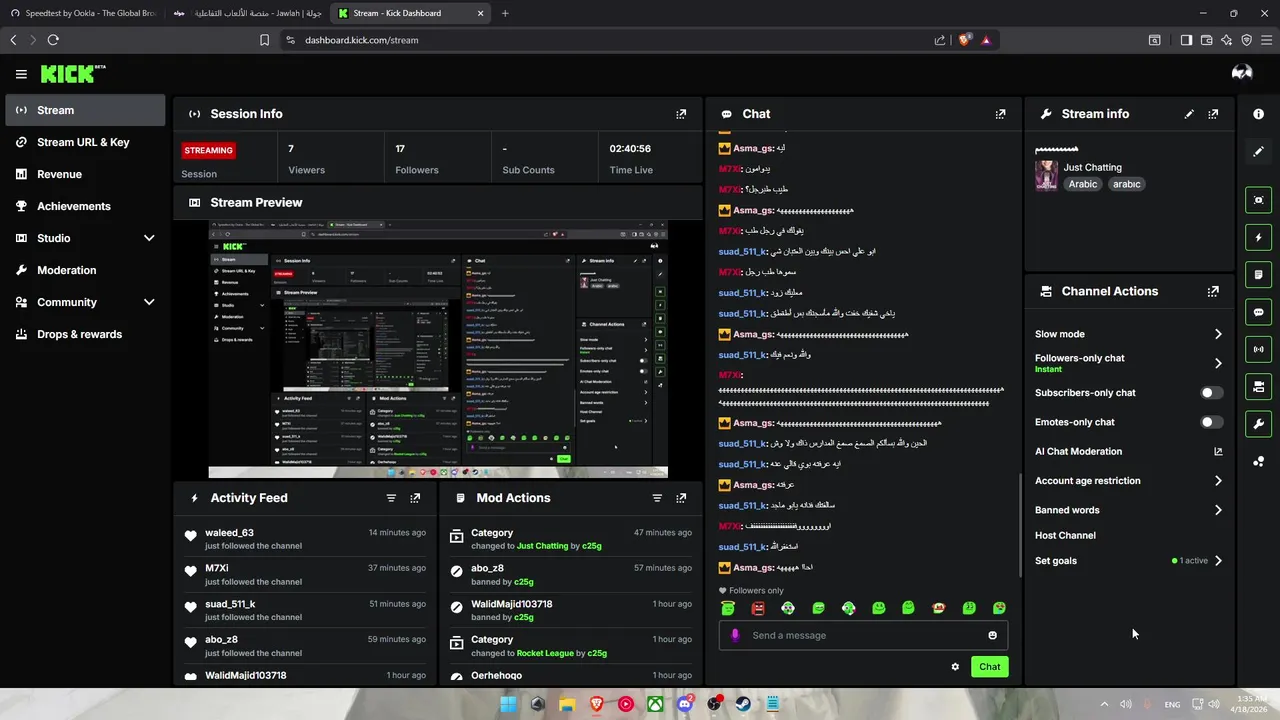
Task: Open the Brave shields icon in the address bar
Action: tap(964, 40)
